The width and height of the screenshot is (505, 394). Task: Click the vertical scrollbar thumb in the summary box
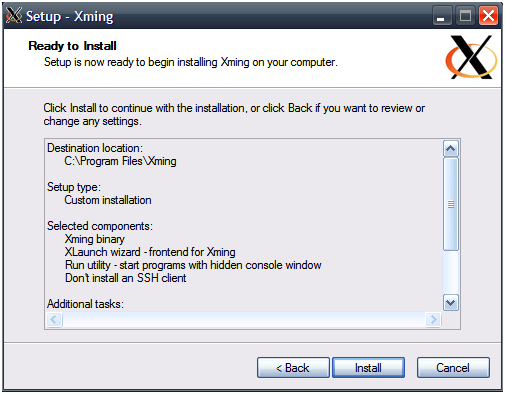[451, 204]
